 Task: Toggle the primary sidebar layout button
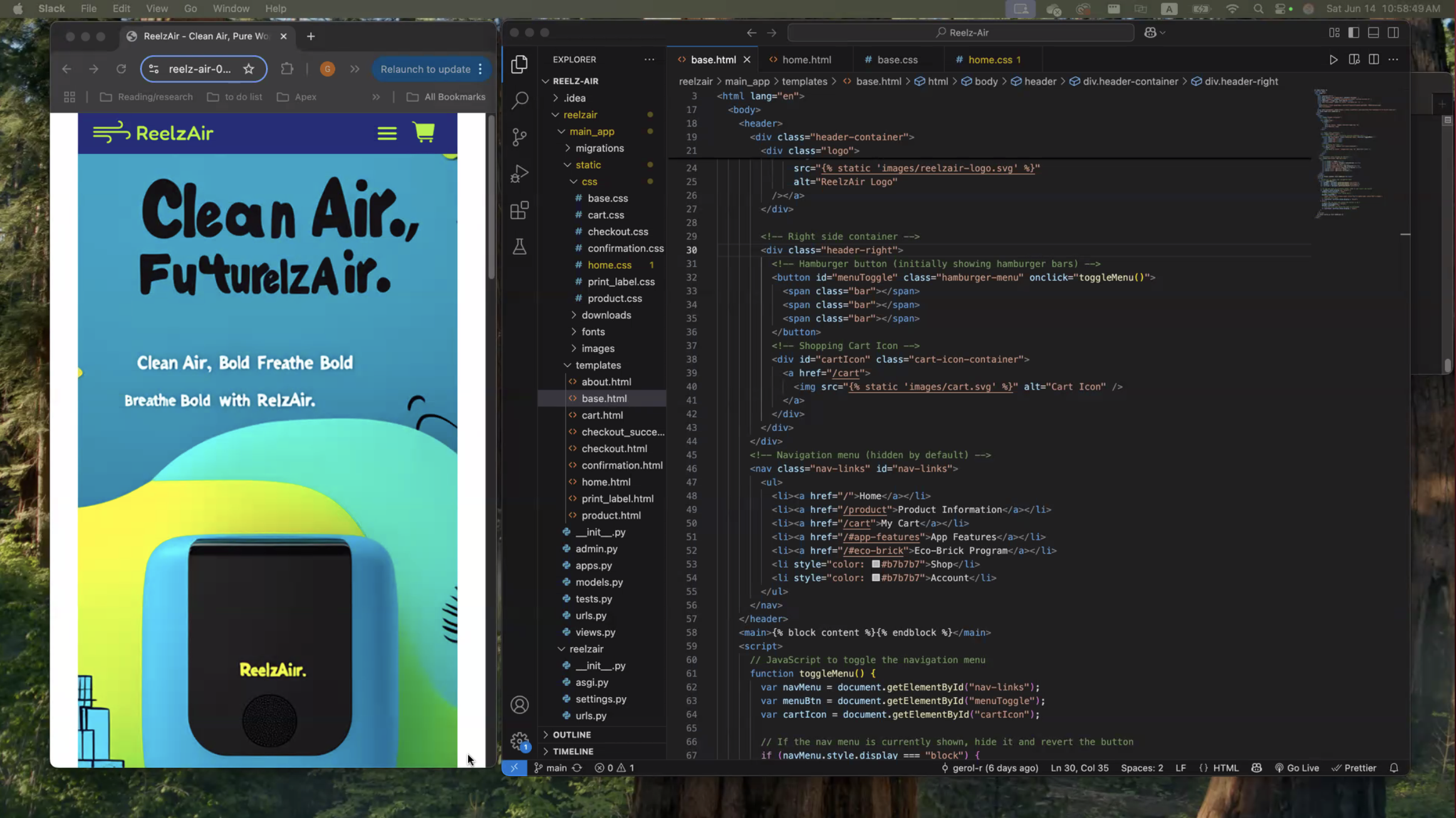point(1353,33)
